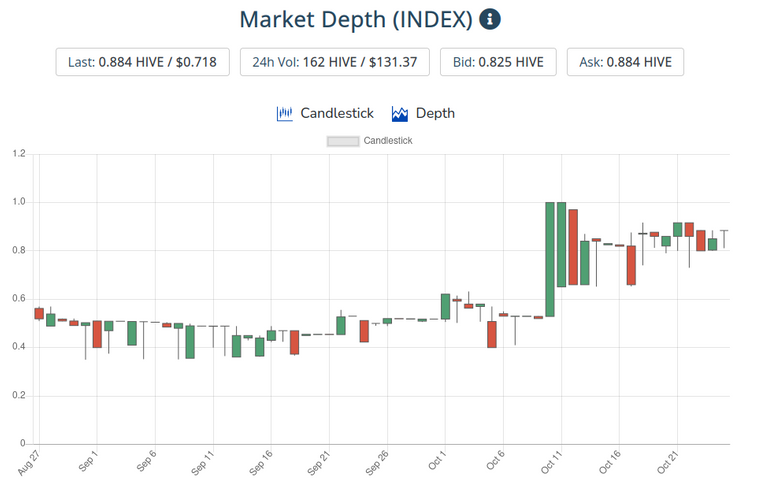Click the 24h Vol 162 HIVE box

click(335, 62)
